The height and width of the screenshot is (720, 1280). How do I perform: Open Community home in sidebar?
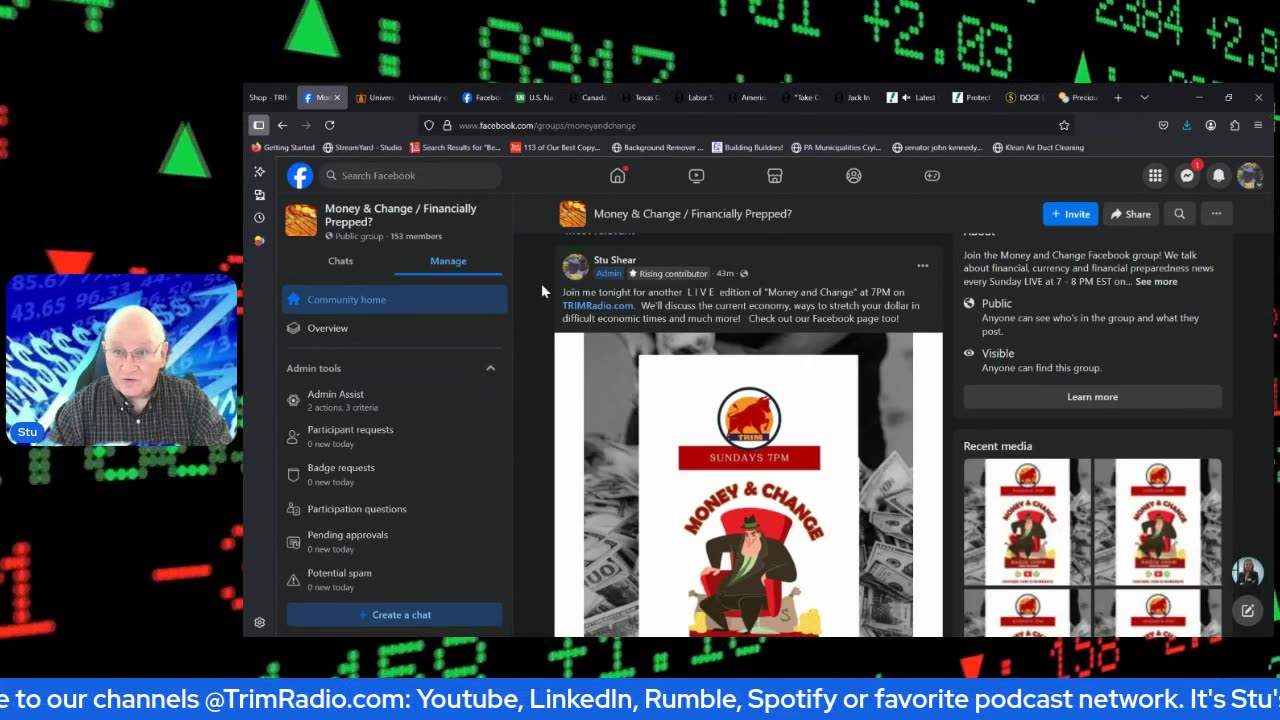[395, 300]
